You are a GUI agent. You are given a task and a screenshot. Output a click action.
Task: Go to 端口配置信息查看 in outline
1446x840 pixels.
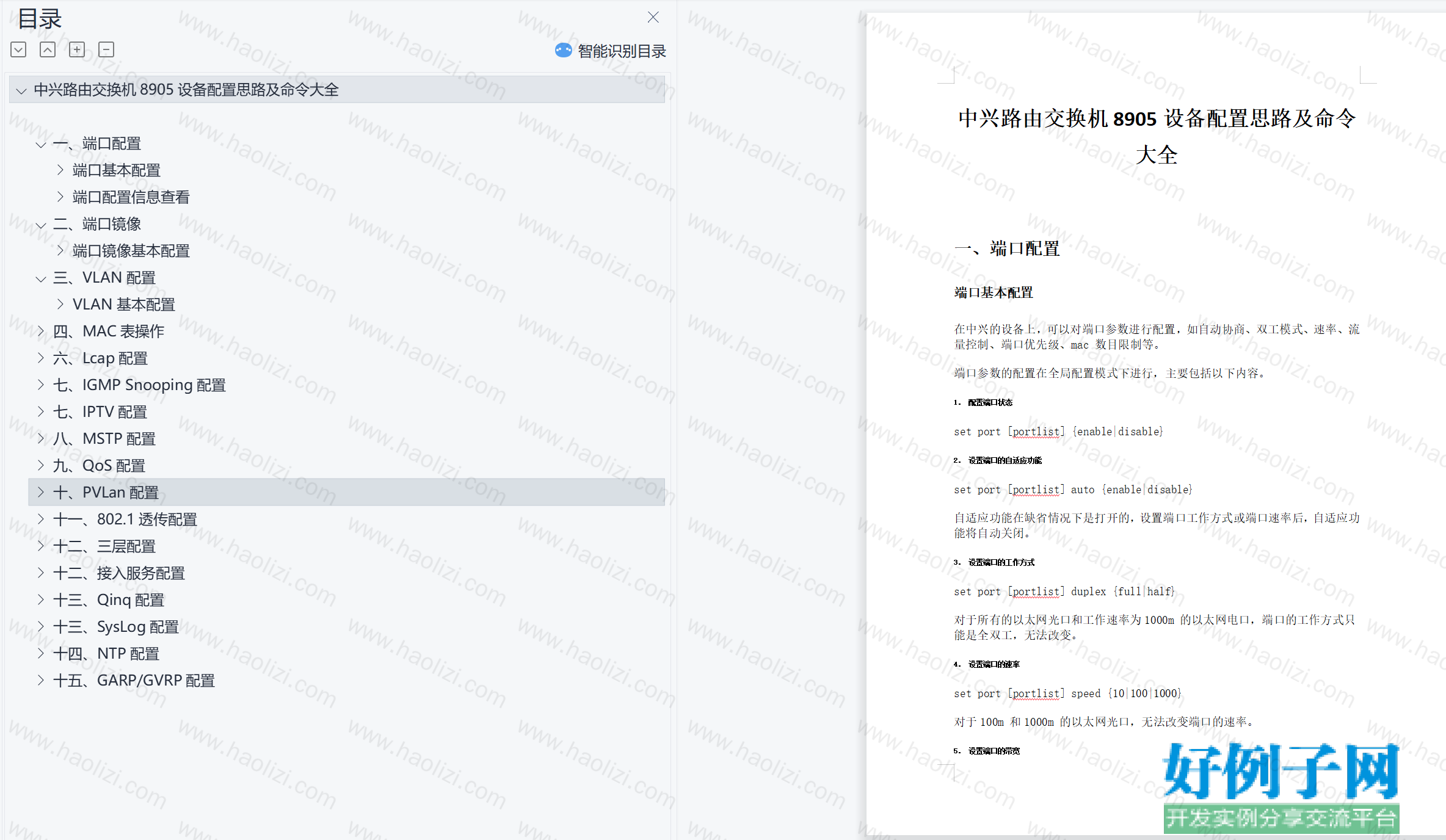(131, 197)
